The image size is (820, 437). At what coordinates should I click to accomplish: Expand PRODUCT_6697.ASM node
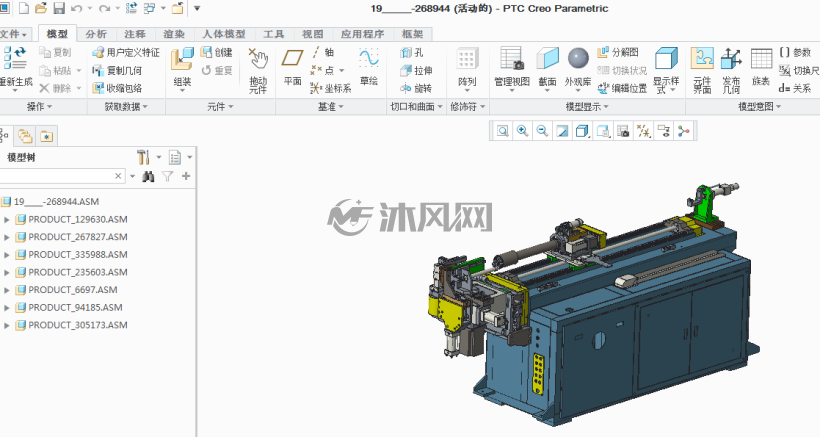click(7, 290)
